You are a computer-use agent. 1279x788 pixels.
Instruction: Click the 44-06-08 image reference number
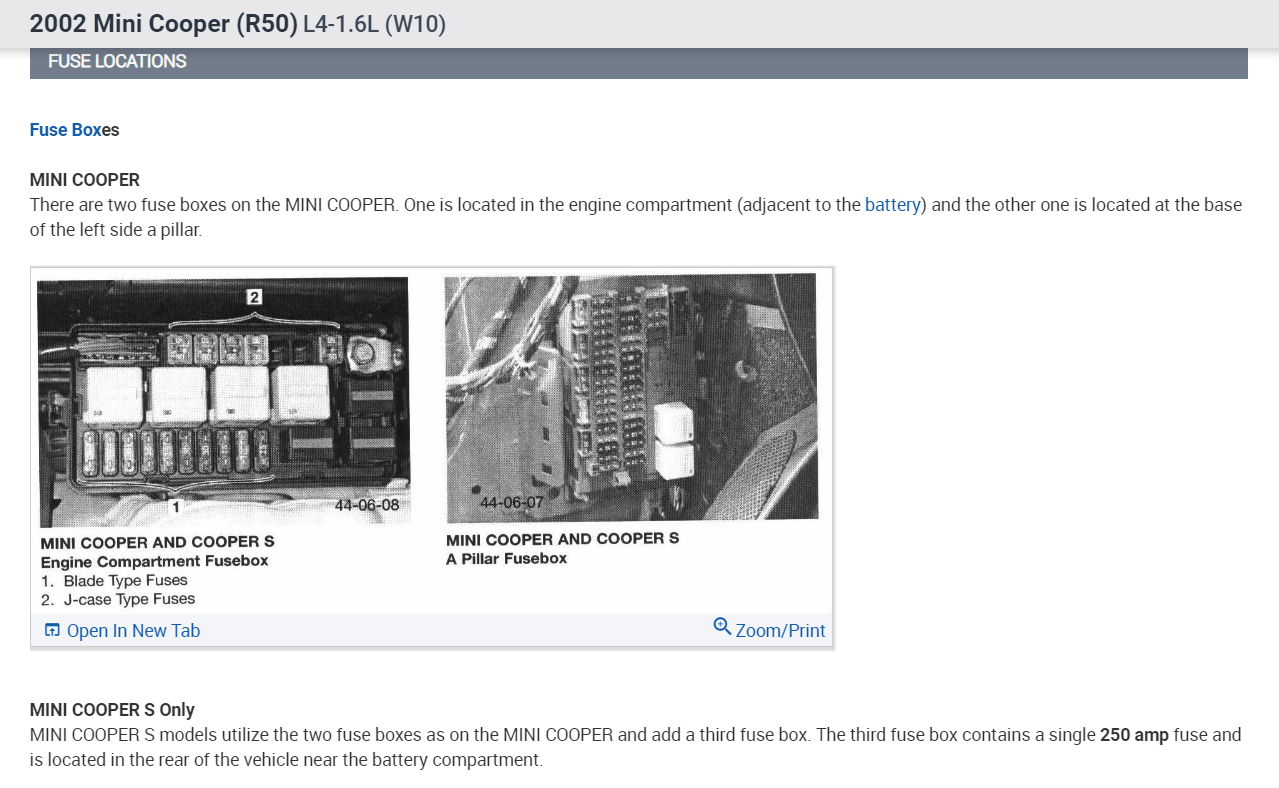coord(367,505)
